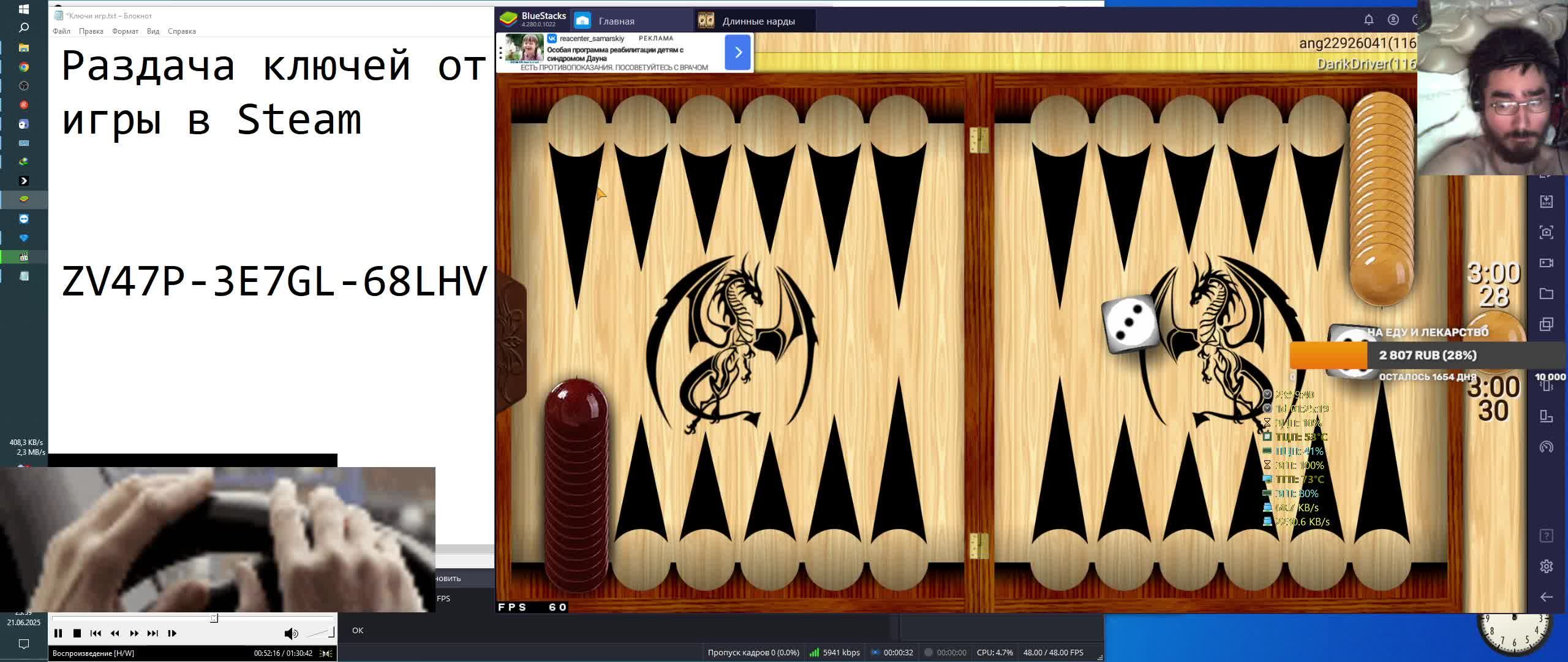Open BlueStacks media folder icon
1568x662 pixels.
tap(1546, 294)
